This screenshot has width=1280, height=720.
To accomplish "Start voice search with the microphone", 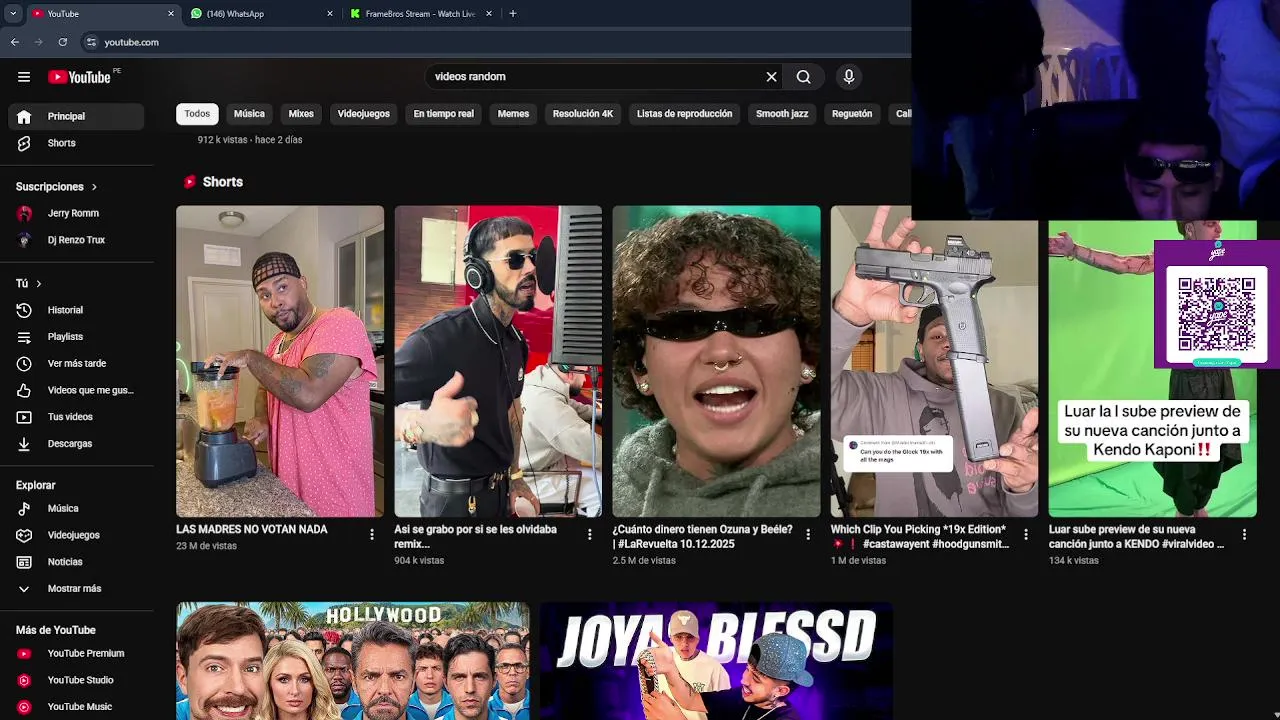I will pyautogui.click(x=849, y=77).
